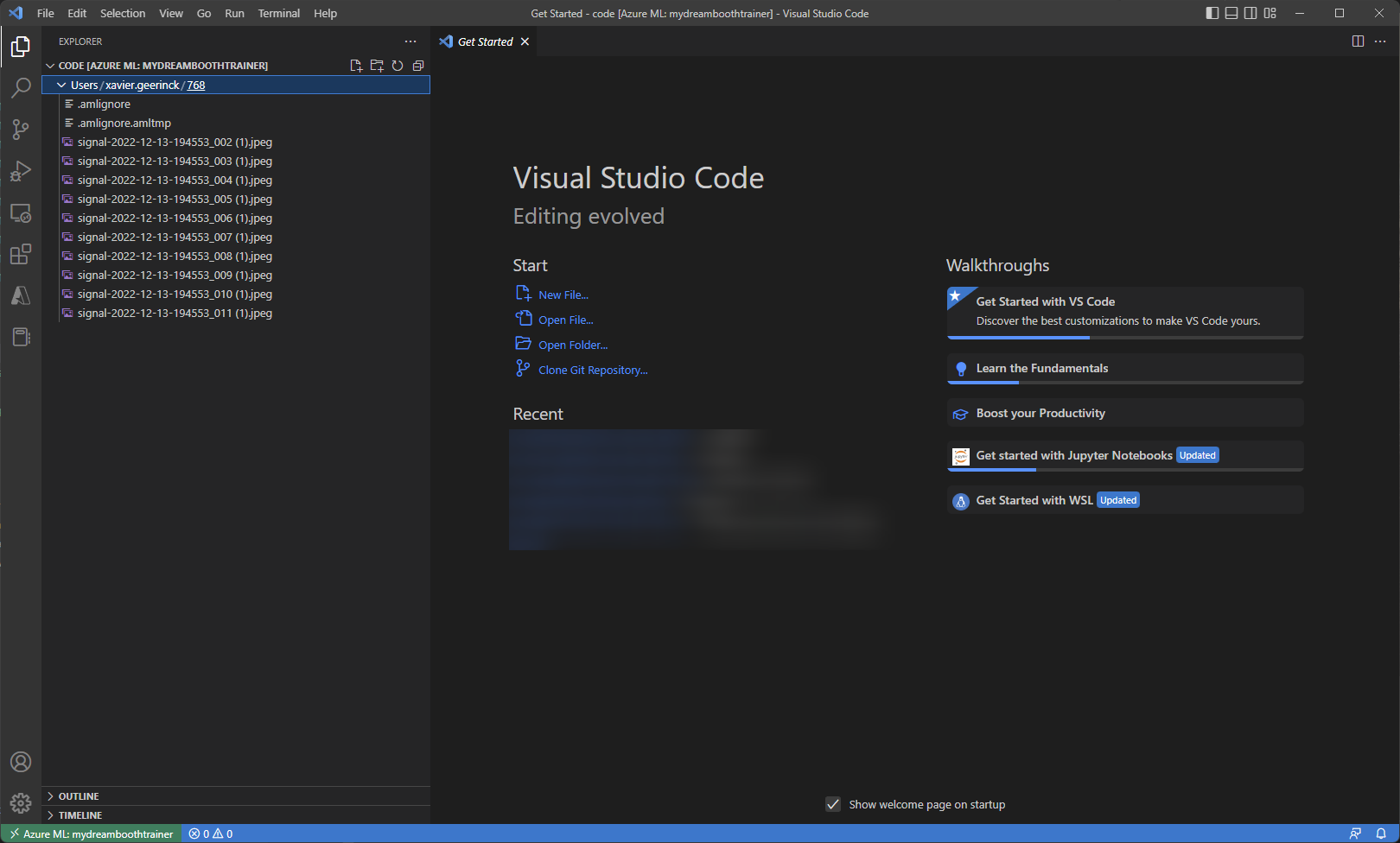
Task: Open Explorer views and more actions menu
Action: 410,41
